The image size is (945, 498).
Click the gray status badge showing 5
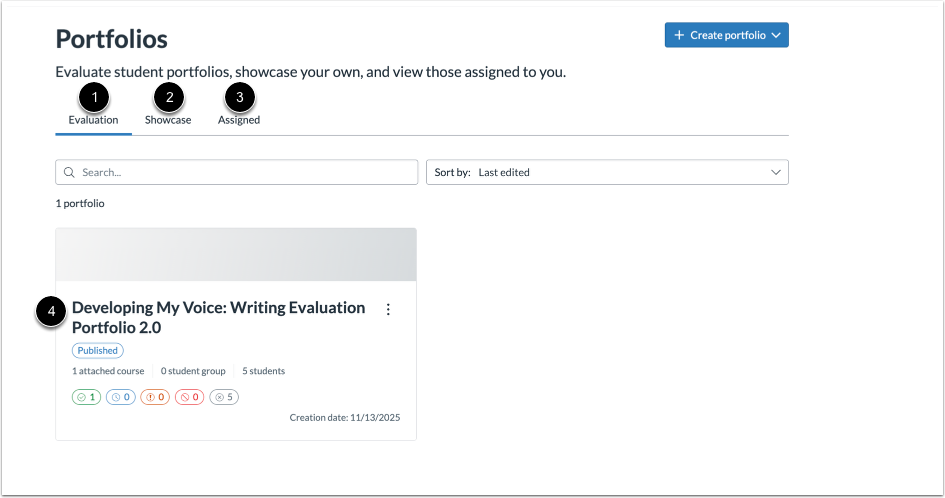[x=224, y=397]
